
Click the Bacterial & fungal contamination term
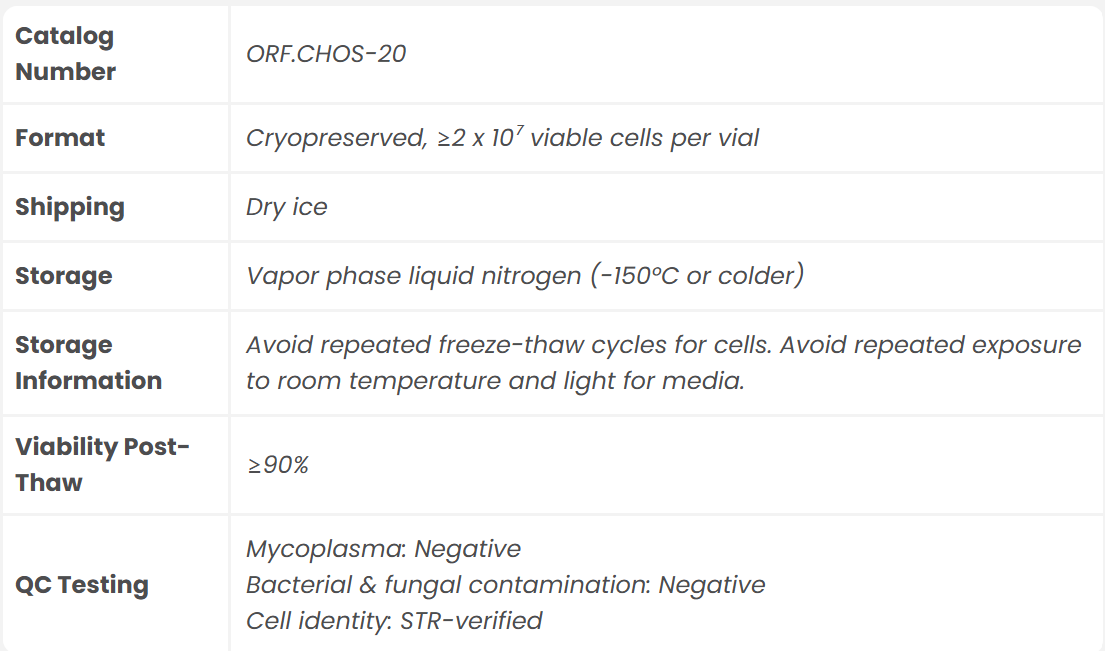click(x=447, y=585)
